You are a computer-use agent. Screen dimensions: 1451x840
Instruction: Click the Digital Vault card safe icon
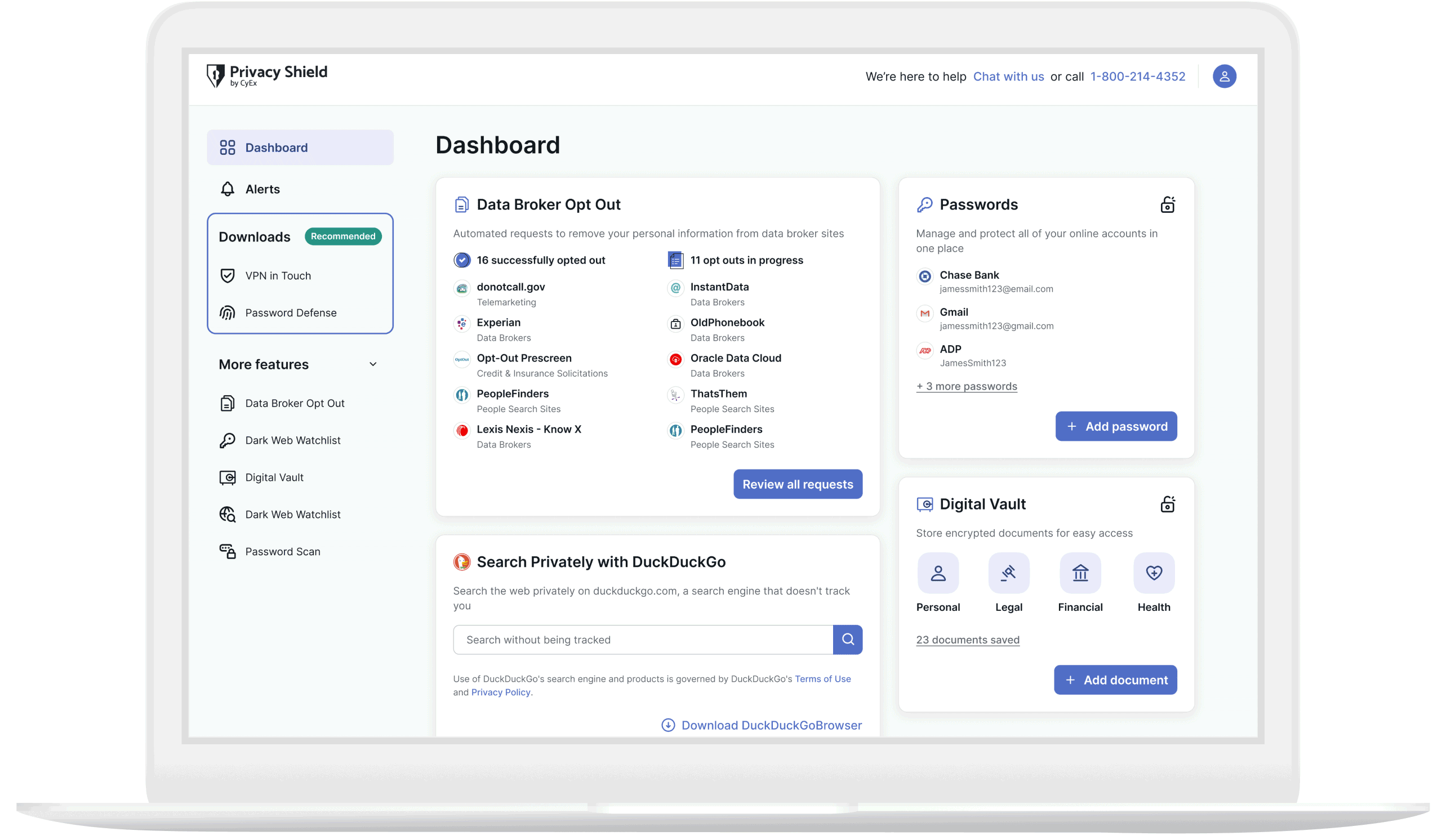[924, 504]
